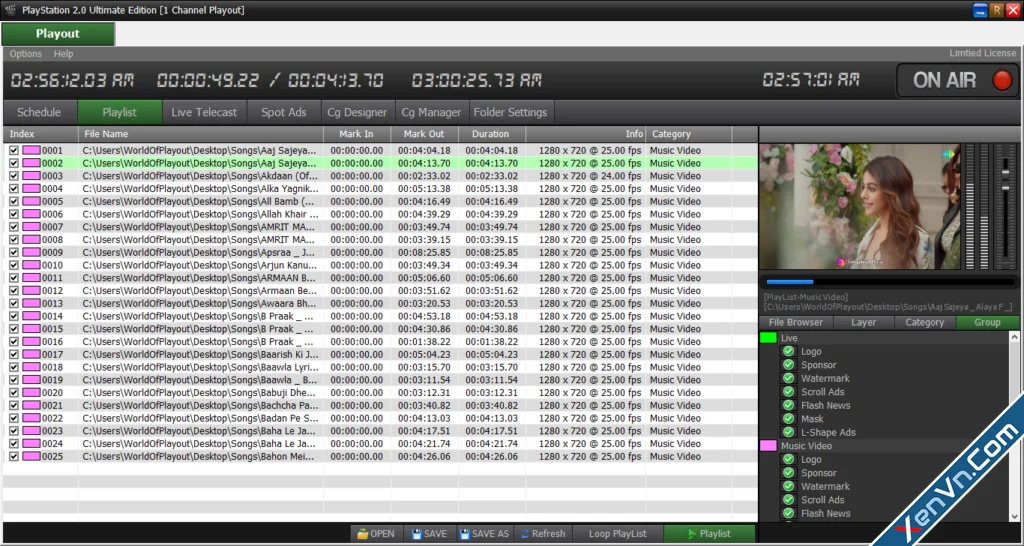1024x546 pixels.
Task: Toggle the checkbox for playlist item 0024
Action: point(14,443)
